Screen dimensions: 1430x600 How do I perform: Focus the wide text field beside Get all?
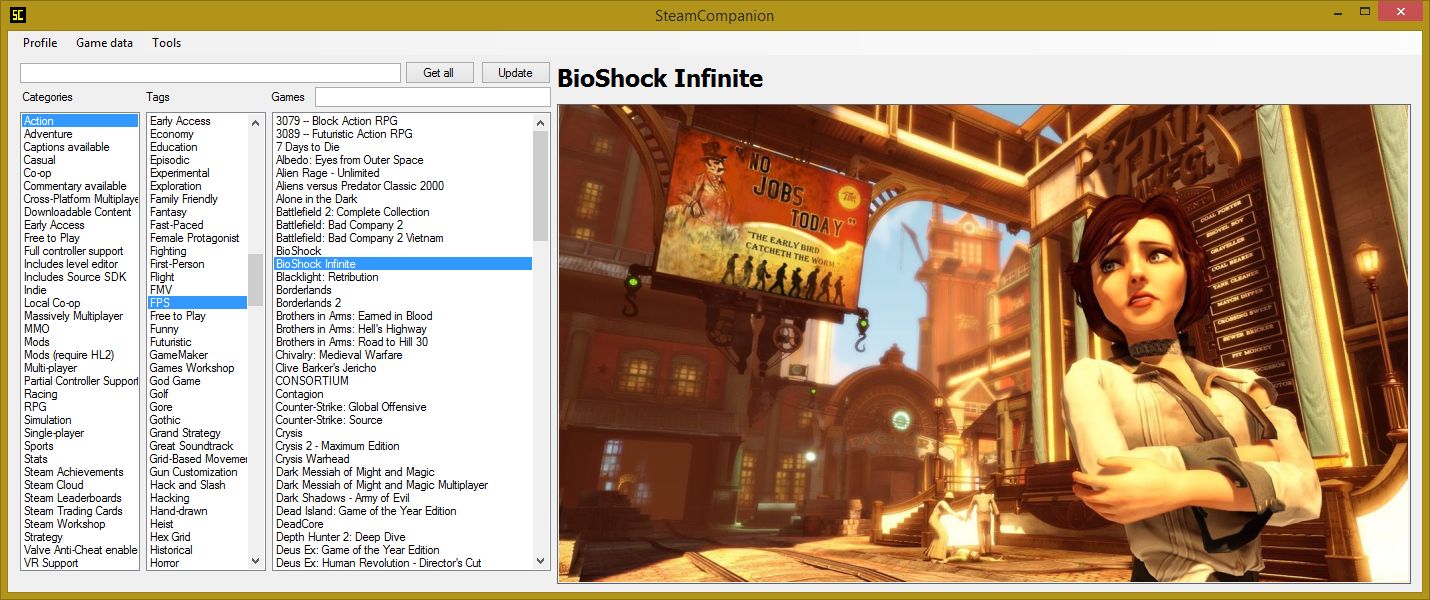click(210, 73)
